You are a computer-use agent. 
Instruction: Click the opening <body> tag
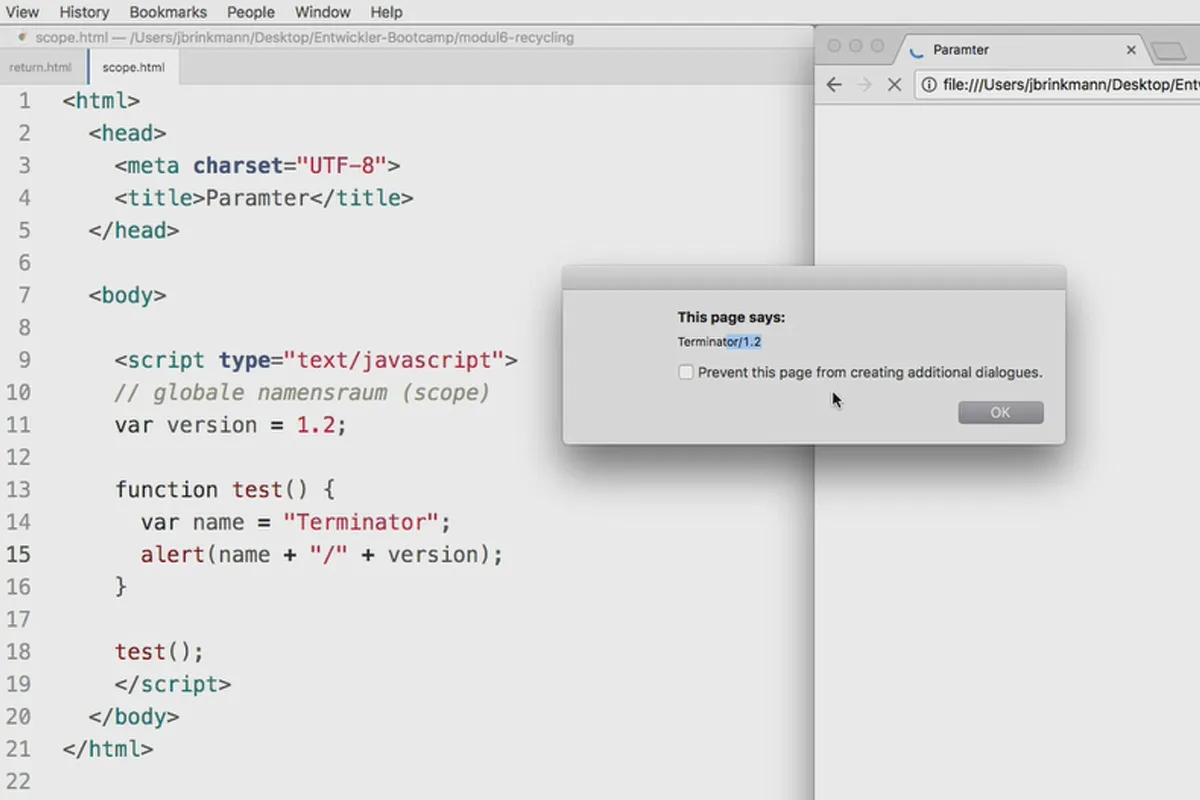(x=127, y=295)
